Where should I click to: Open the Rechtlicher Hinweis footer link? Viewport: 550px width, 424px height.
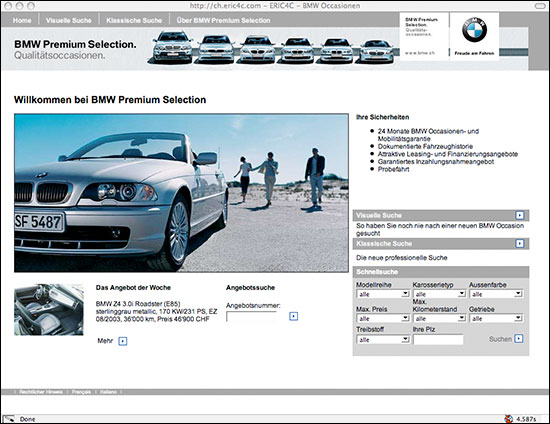pos(41,392)
